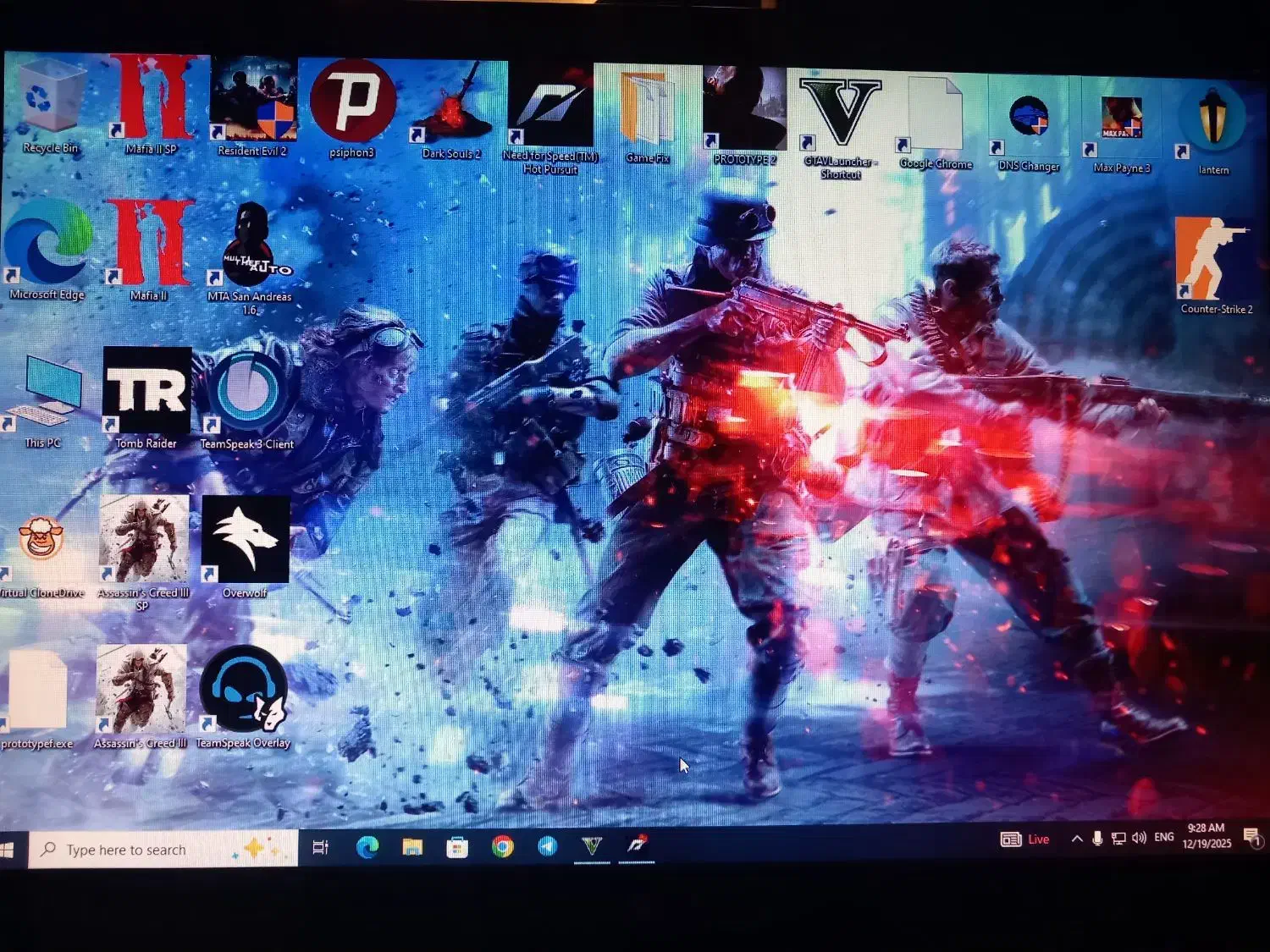This screenshot has height=952, width=1270.
Task: Launch psiphon3 from the desktop
Action: click(352, 103)
